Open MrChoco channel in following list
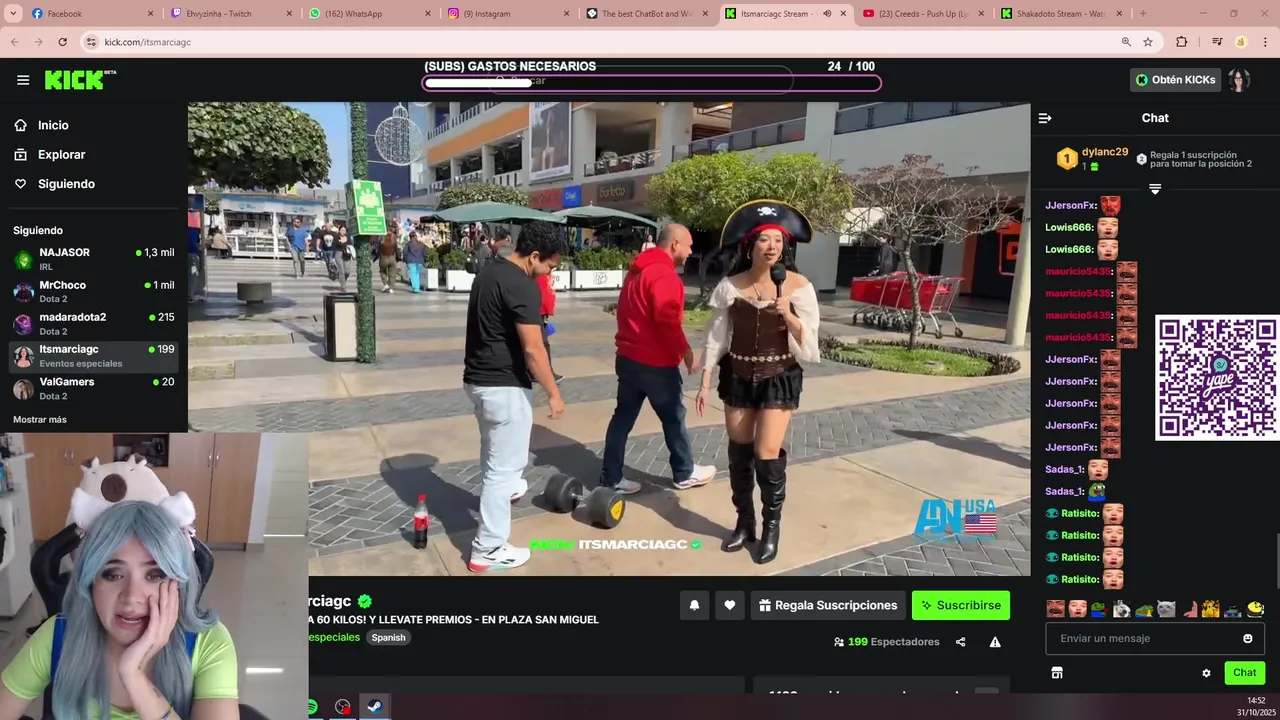Viewport: 1280px width, 720px height. click(x=94, y=291)
